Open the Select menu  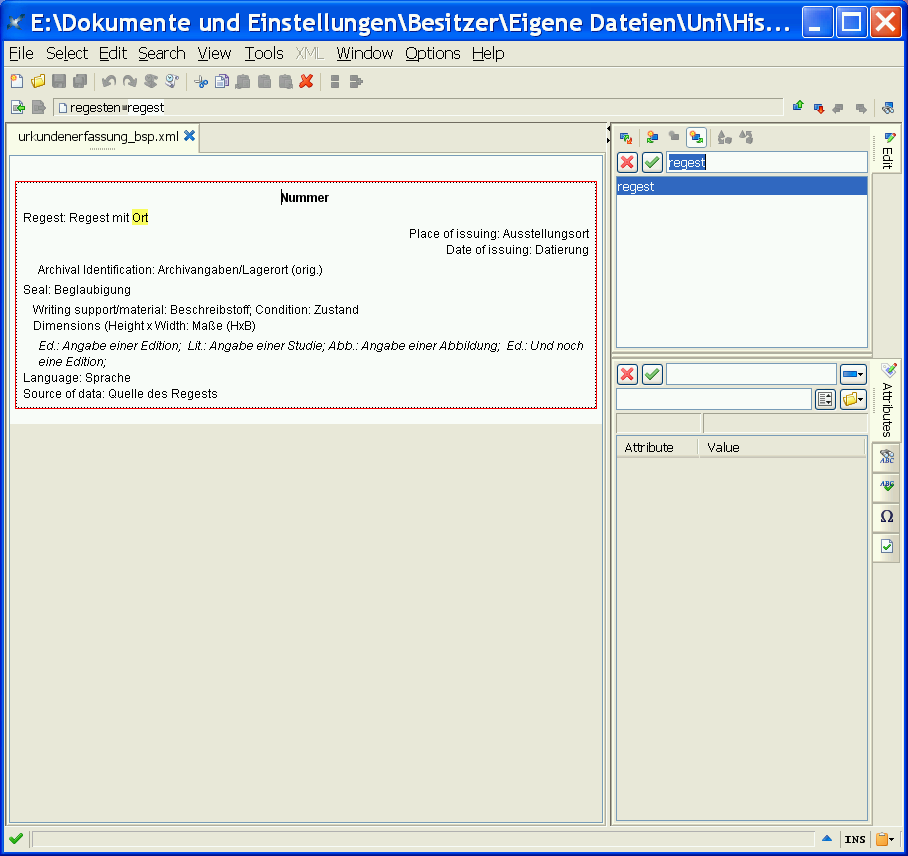(x=67, y=54)
